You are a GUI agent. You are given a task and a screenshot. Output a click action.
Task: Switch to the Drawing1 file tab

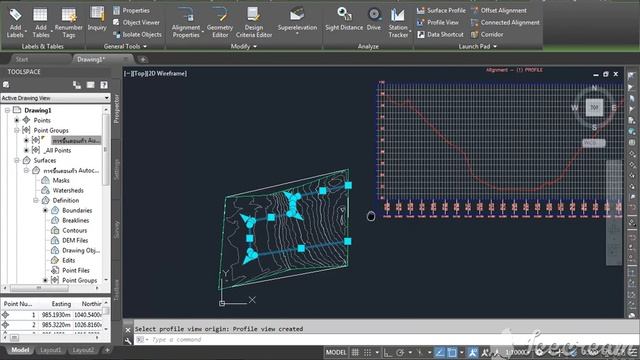pyautogui.click(x=91, y=59)
